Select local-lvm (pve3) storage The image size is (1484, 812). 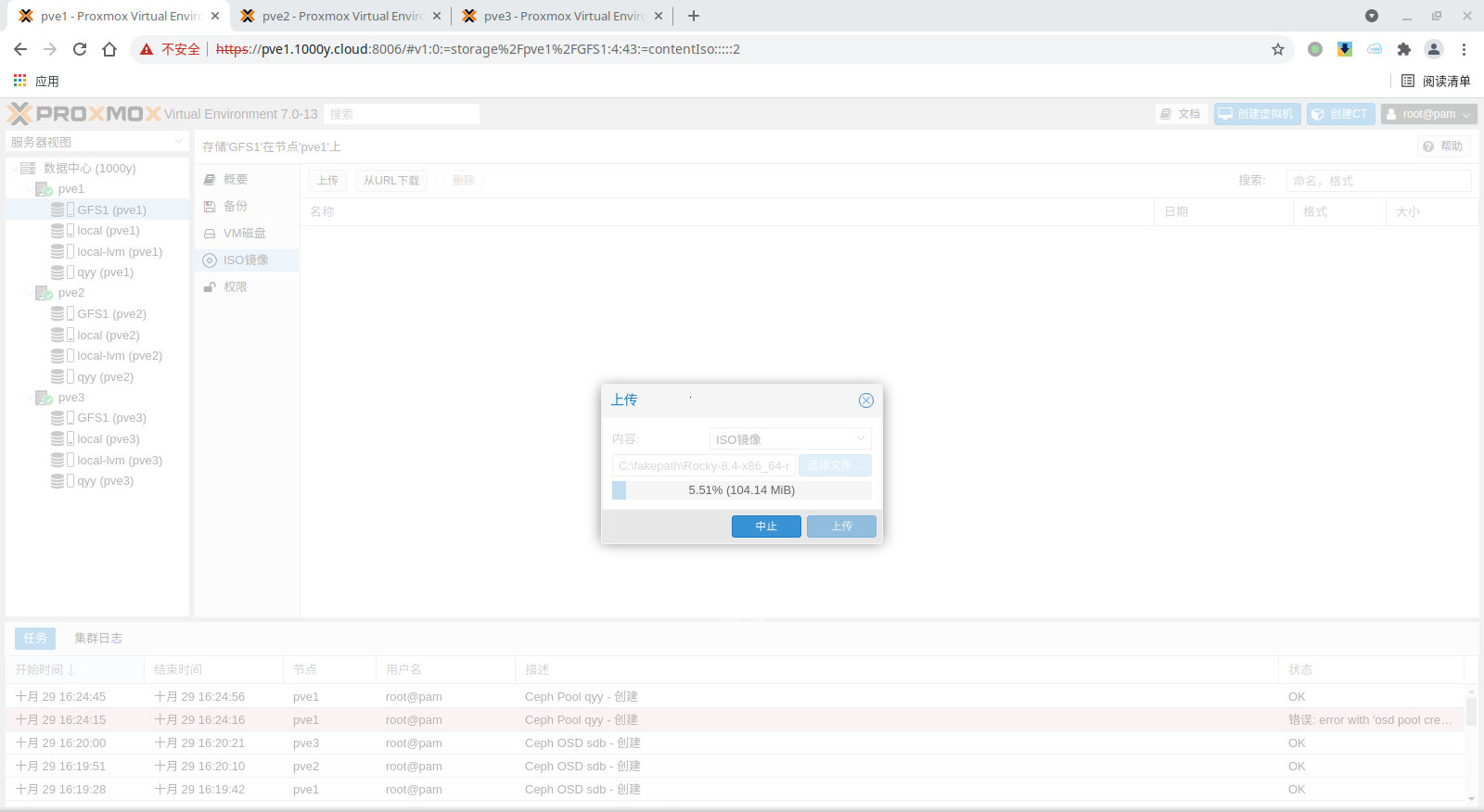click(x=119, y=461)
